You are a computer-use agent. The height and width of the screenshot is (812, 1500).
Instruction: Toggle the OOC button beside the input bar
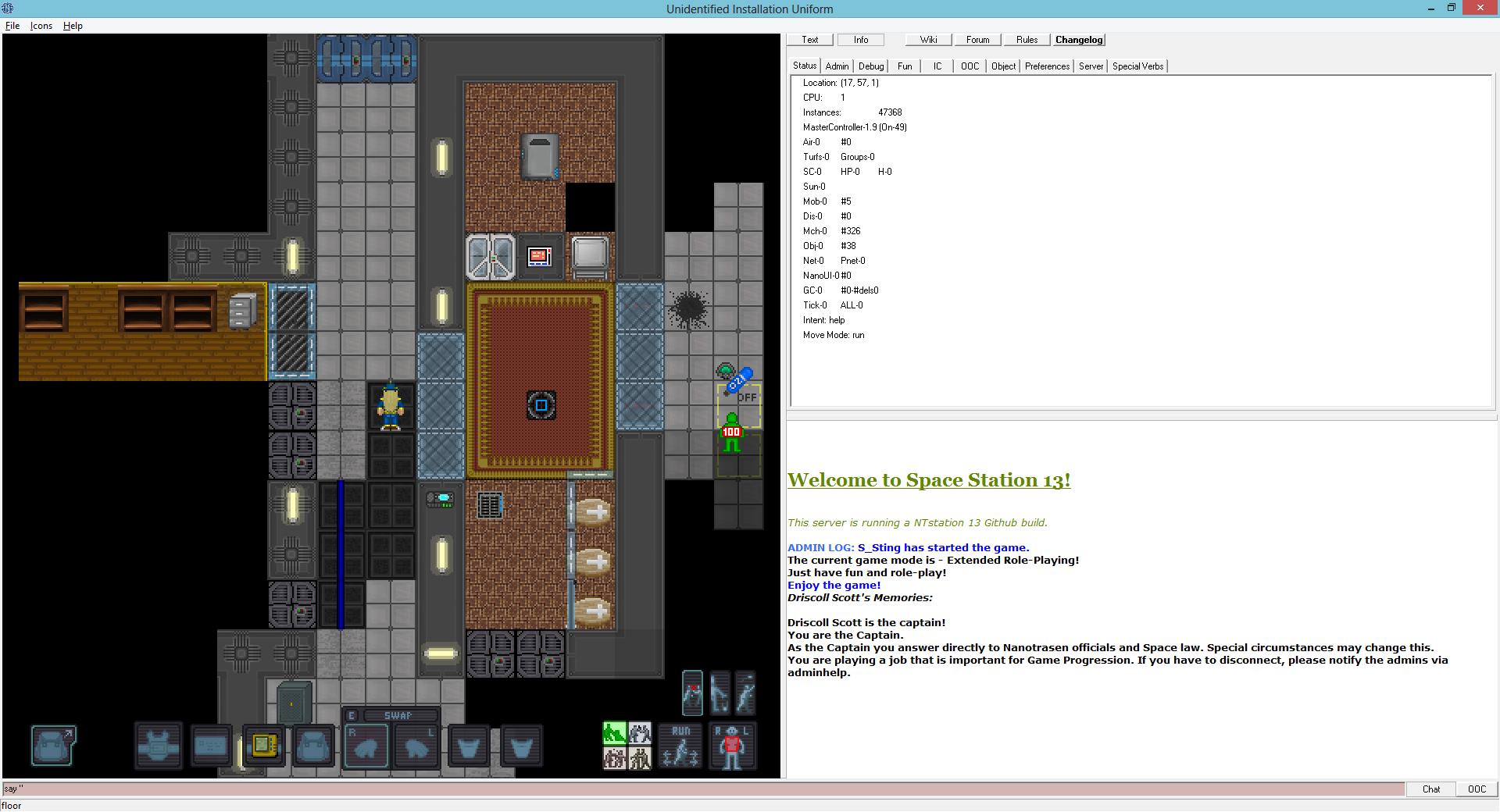click(1477, 789)
